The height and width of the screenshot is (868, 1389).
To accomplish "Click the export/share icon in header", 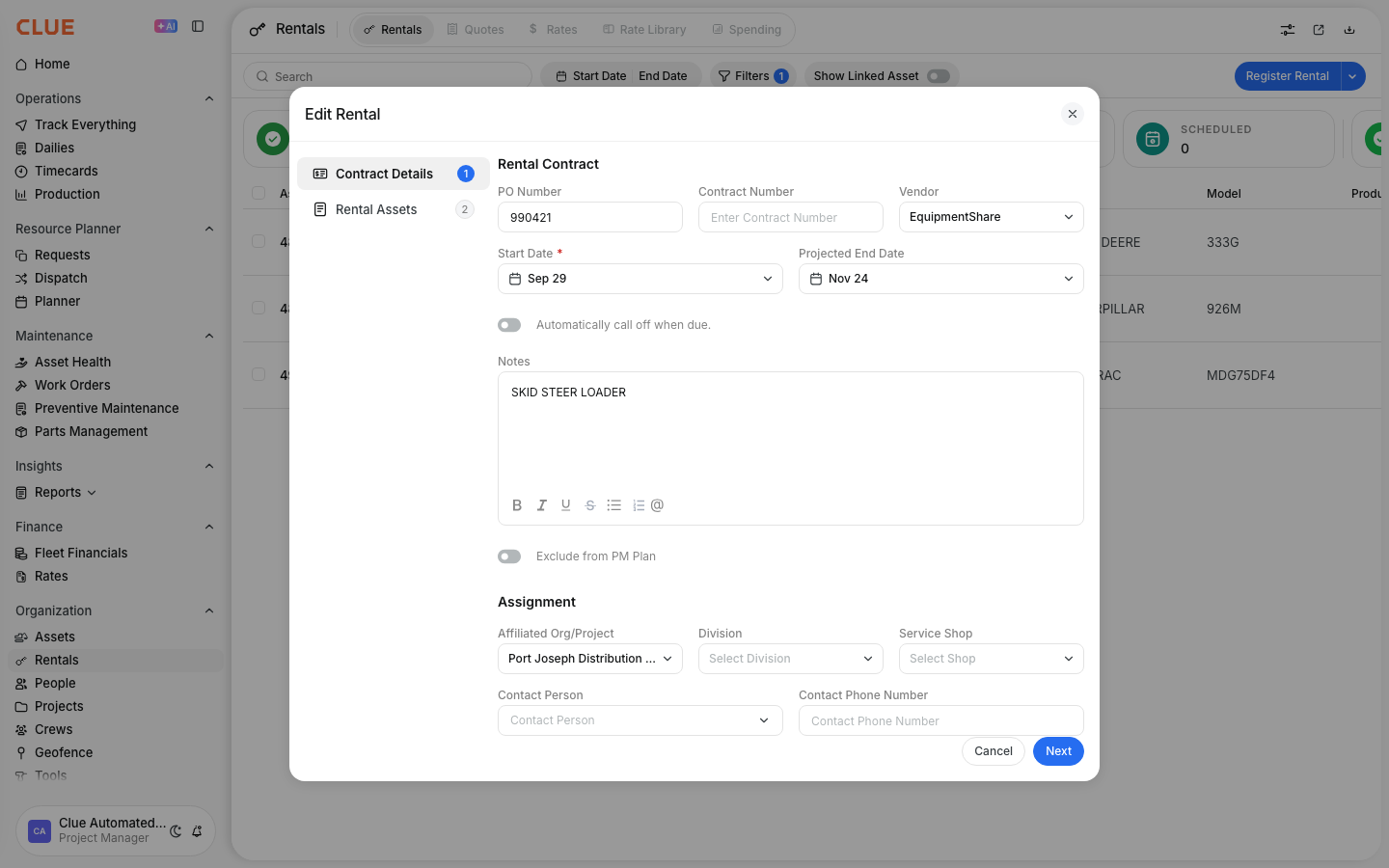I will pyautogui.click(x=1319, y=30).
